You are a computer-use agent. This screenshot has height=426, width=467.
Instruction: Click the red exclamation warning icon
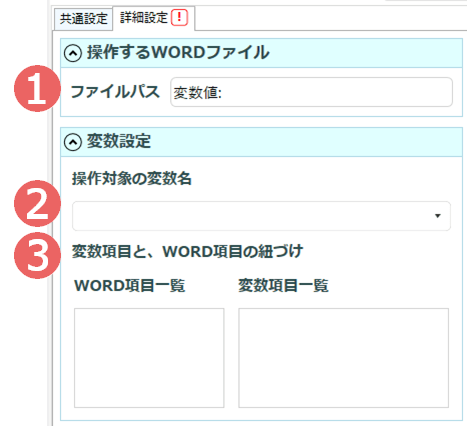[180, 18]
